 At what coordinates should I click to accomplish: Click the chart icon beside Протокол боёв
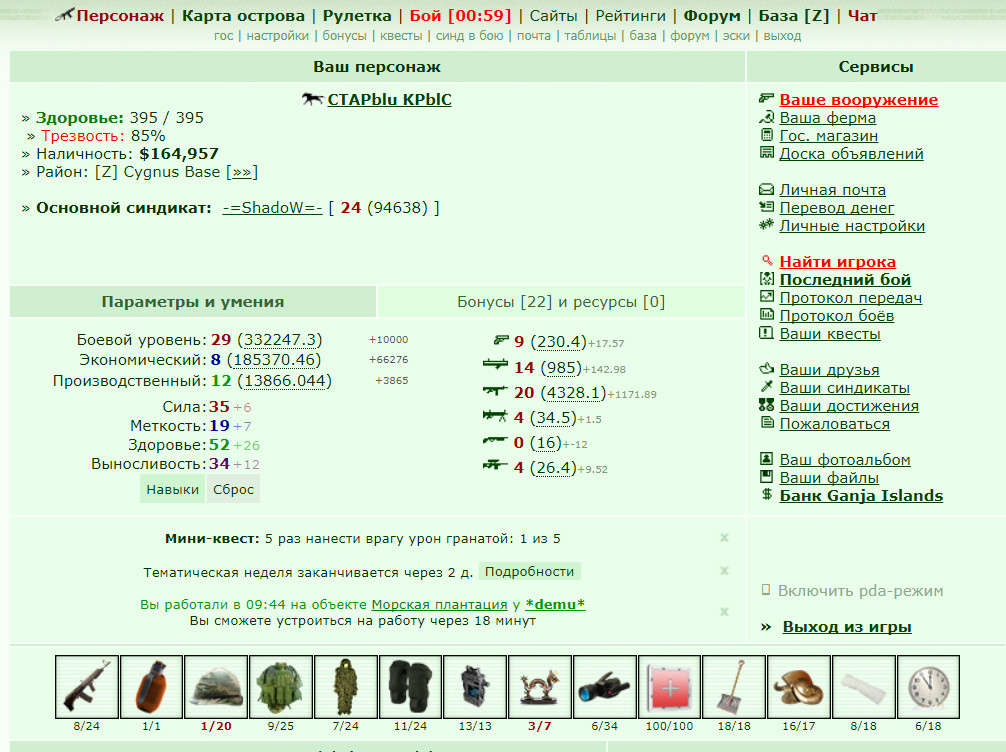pos(766,314)
